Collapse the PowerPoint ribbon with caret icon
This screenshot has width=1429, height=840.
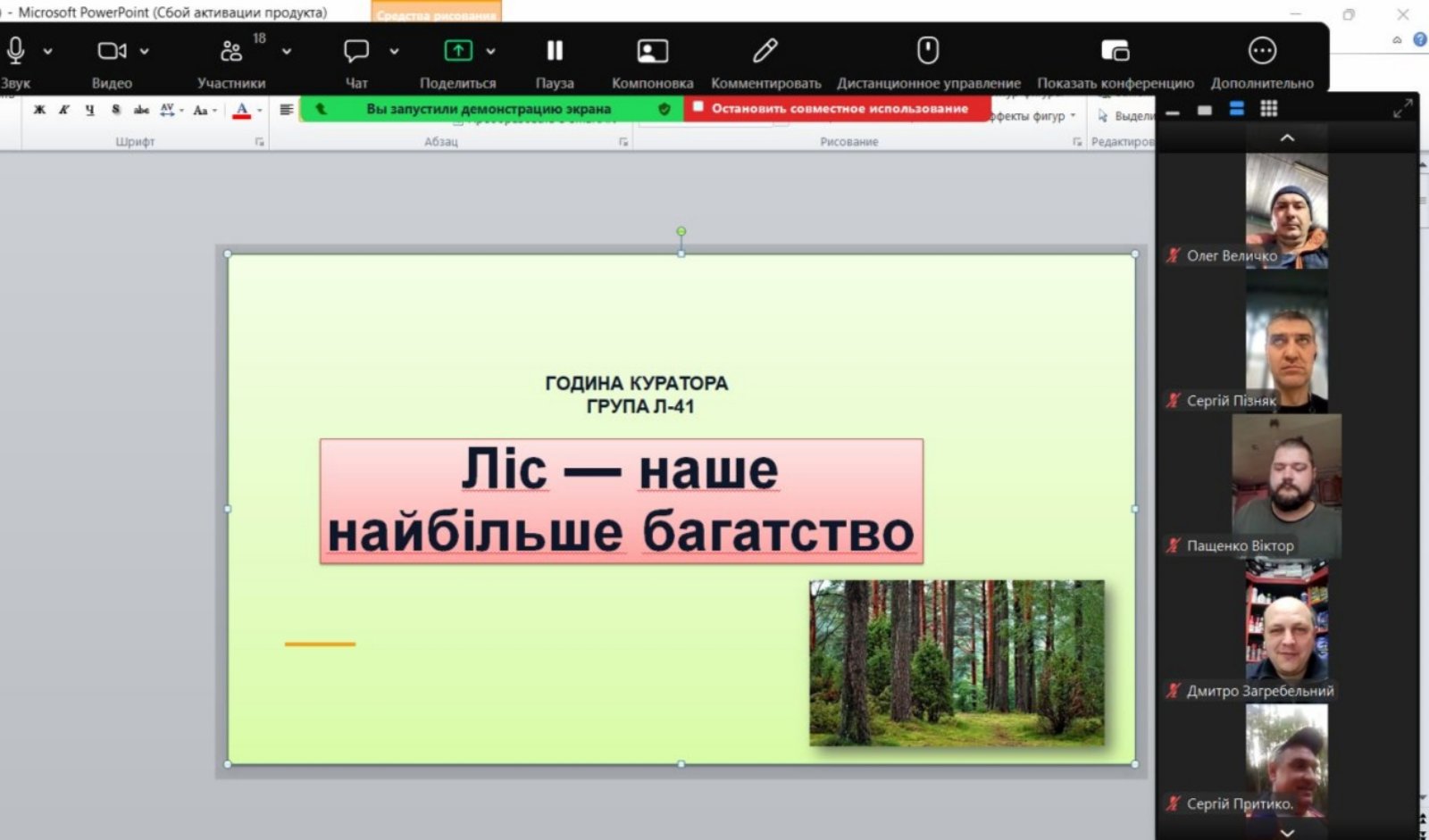[x=1397, y=40]
